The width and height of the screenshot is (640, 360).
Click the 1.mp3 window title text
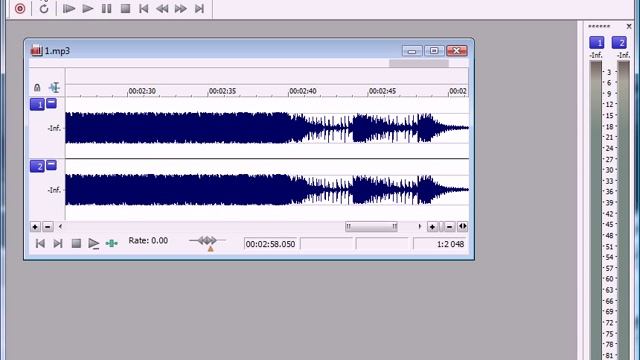click(57, 51)
